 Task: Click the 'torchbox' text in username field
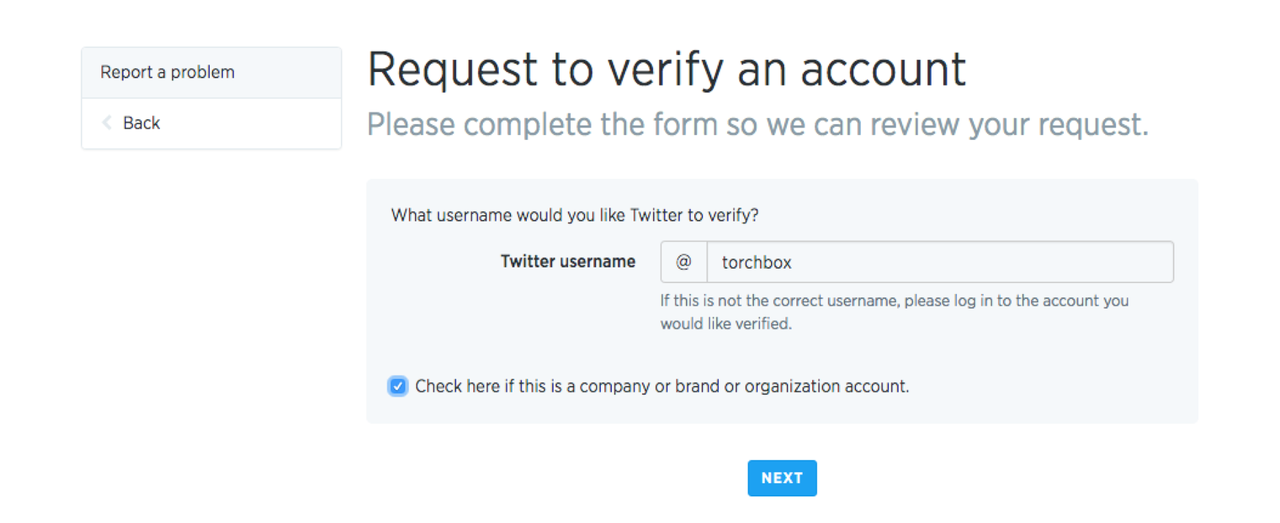coord(757,262)
